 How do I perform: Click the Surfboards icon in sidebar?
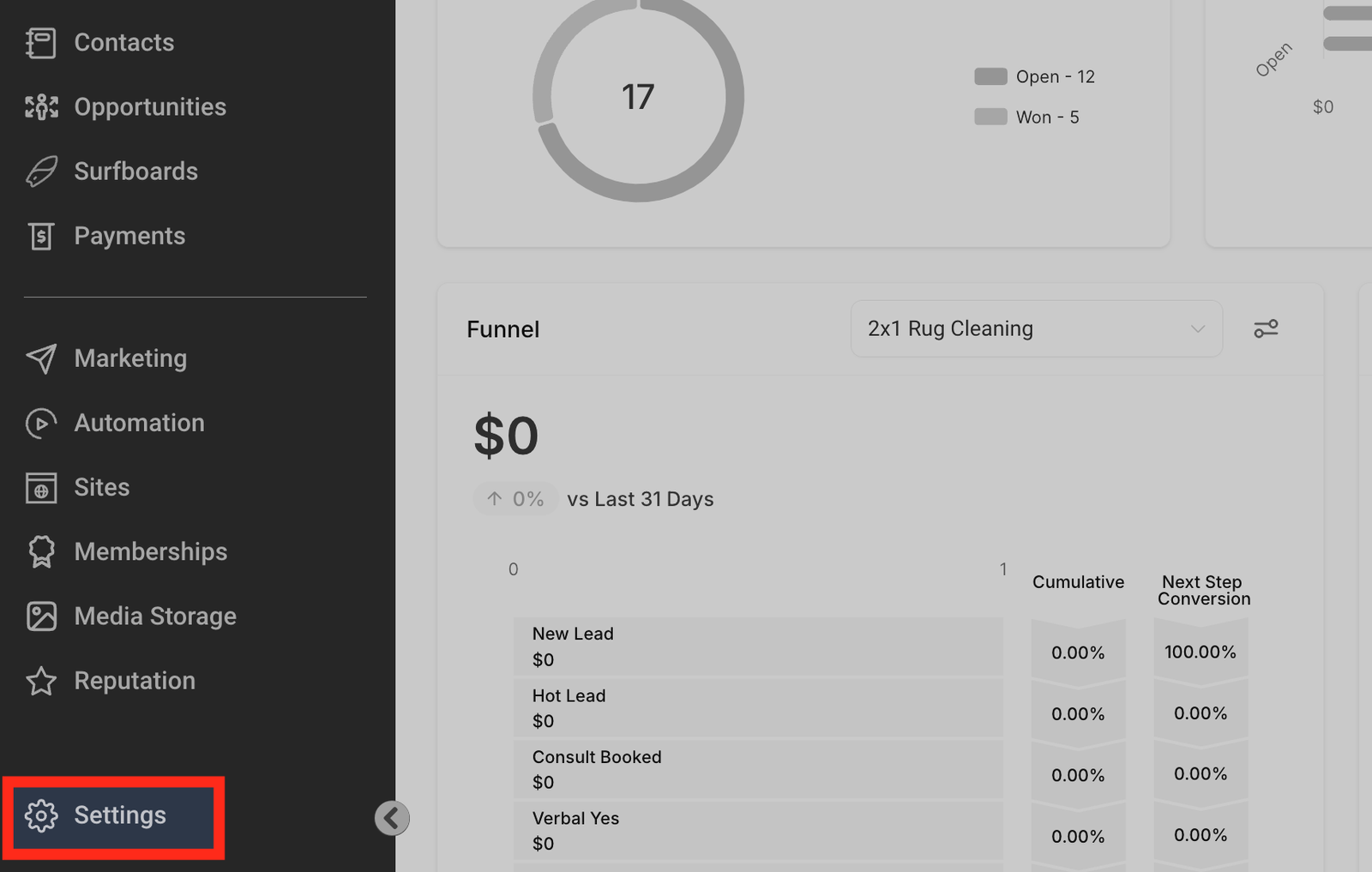[40, 171]
